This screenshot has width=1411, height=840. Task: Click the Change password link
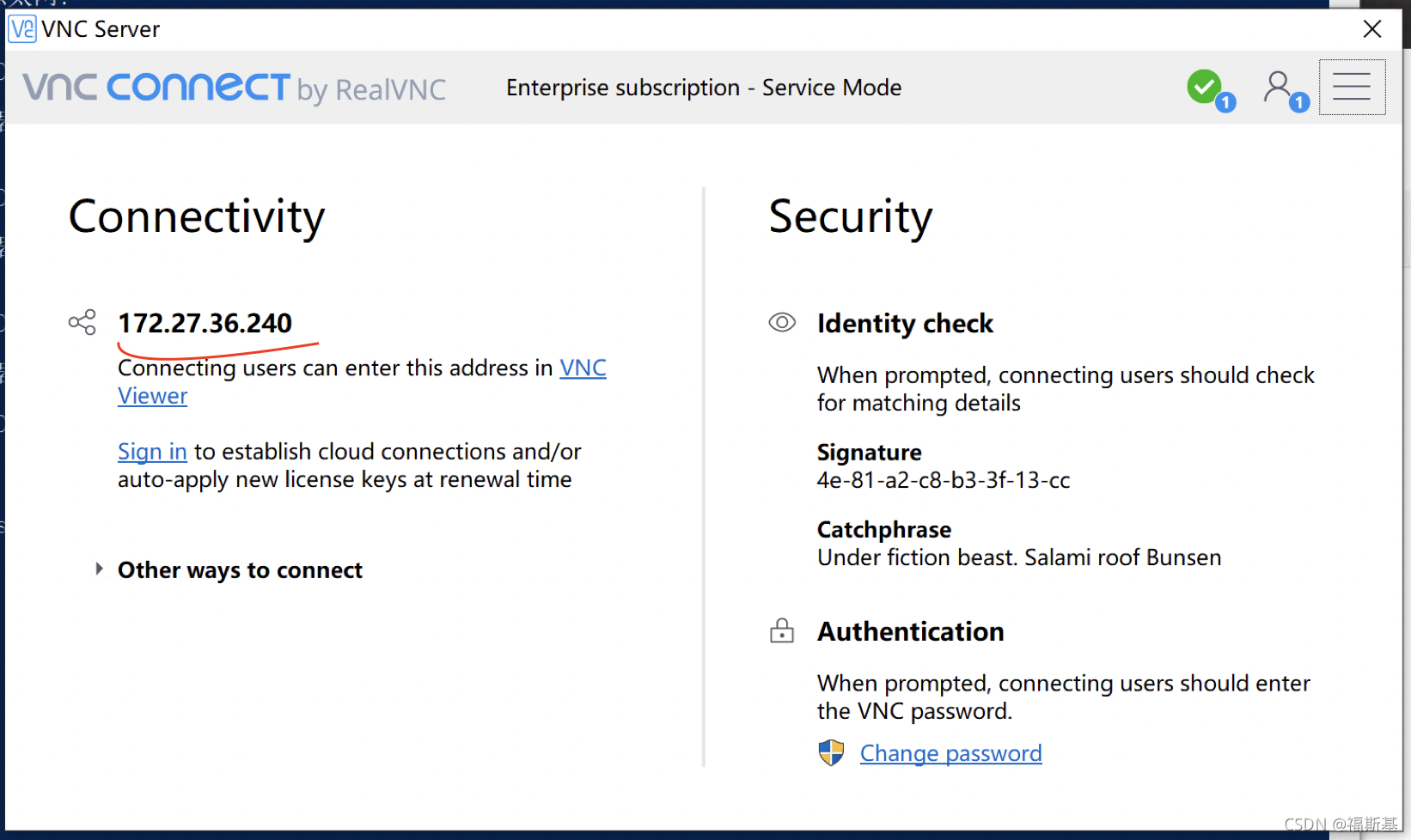[950, 753]
